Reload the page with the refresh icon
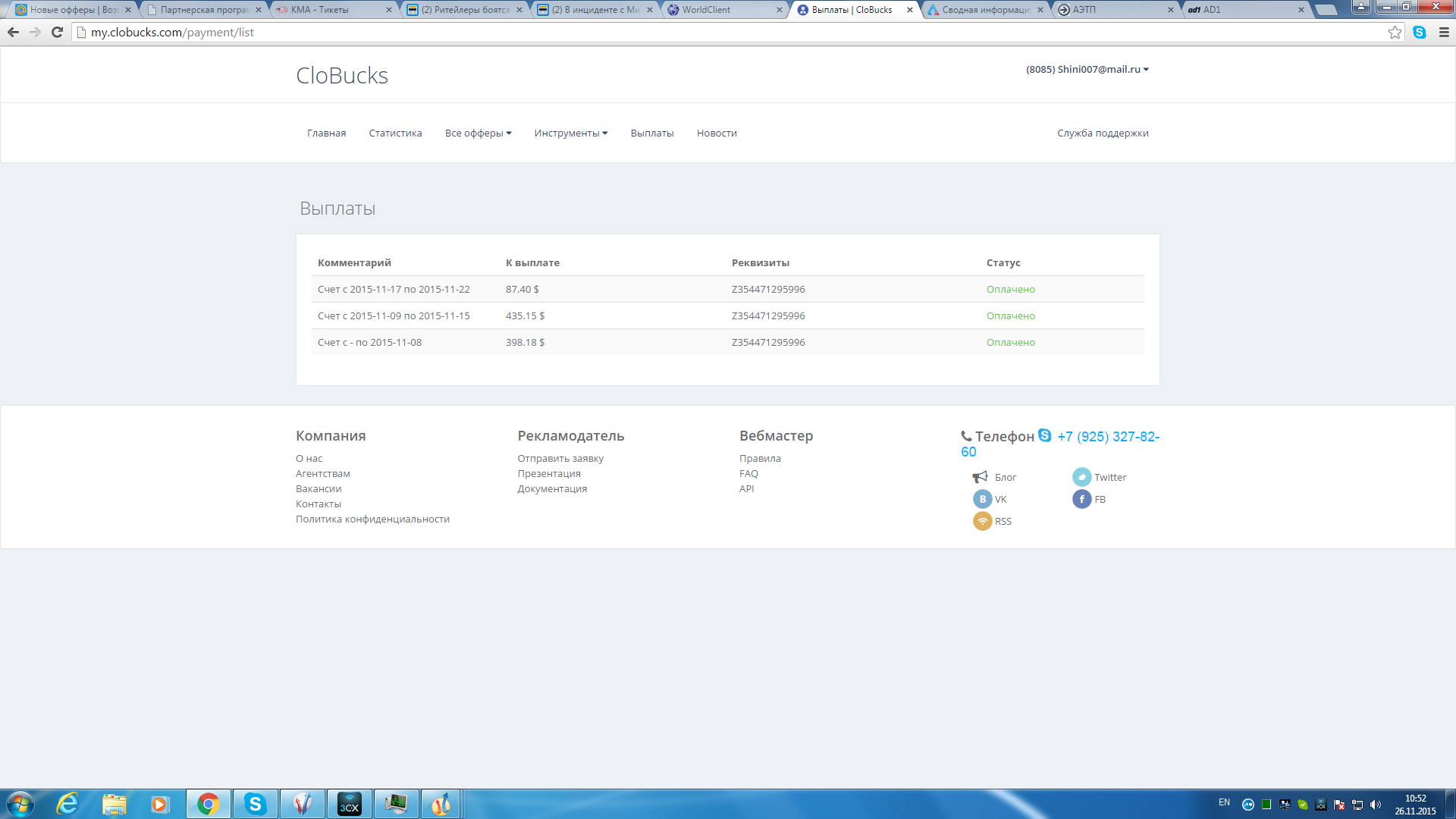The width and height of the screenshot is (1456, 819). tap(57, 33)
